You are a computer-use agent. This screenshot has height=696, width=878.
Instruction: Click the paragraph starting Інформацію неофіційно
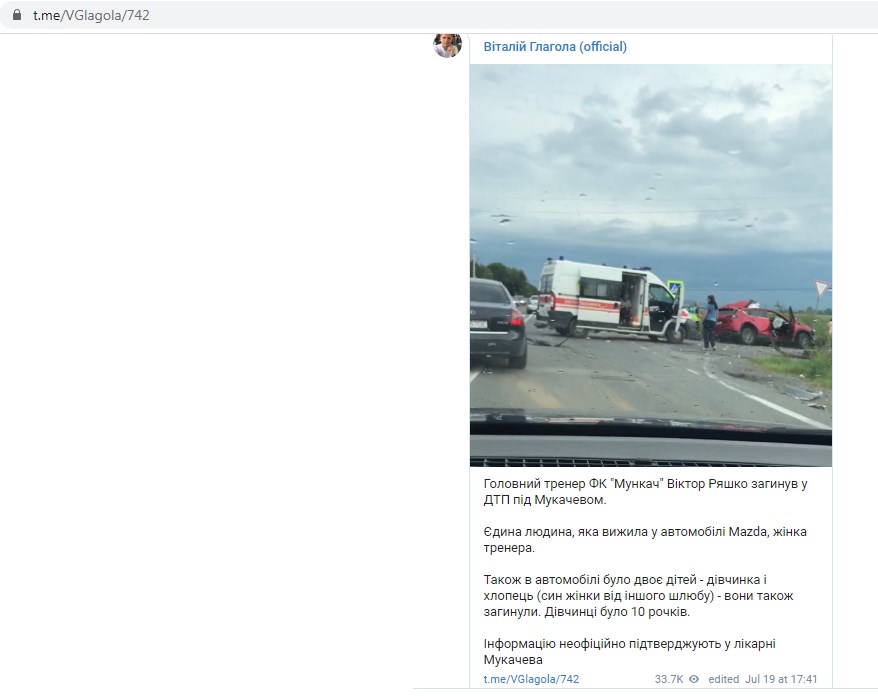tap(629, 651)
